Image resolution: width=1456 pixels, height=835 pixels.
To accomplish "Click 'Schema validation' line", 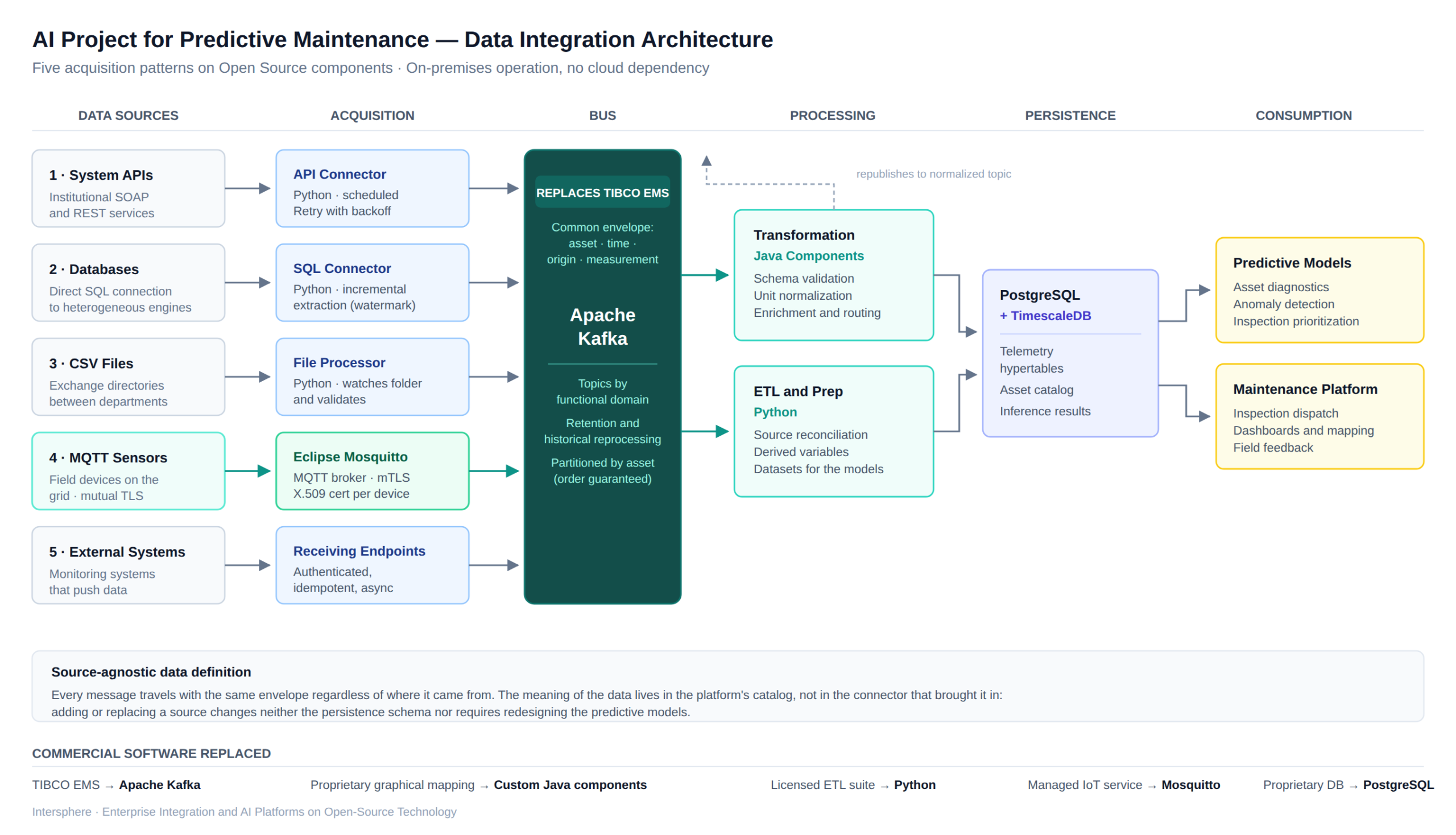I will click(x=804, y=278).
